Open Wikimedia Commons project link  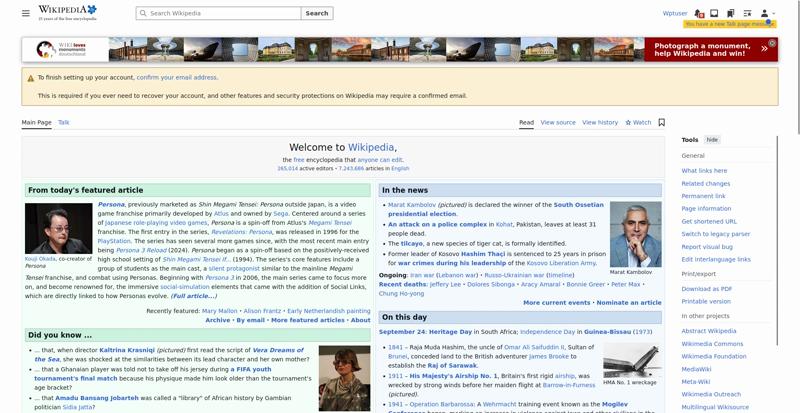pos(712,344)
